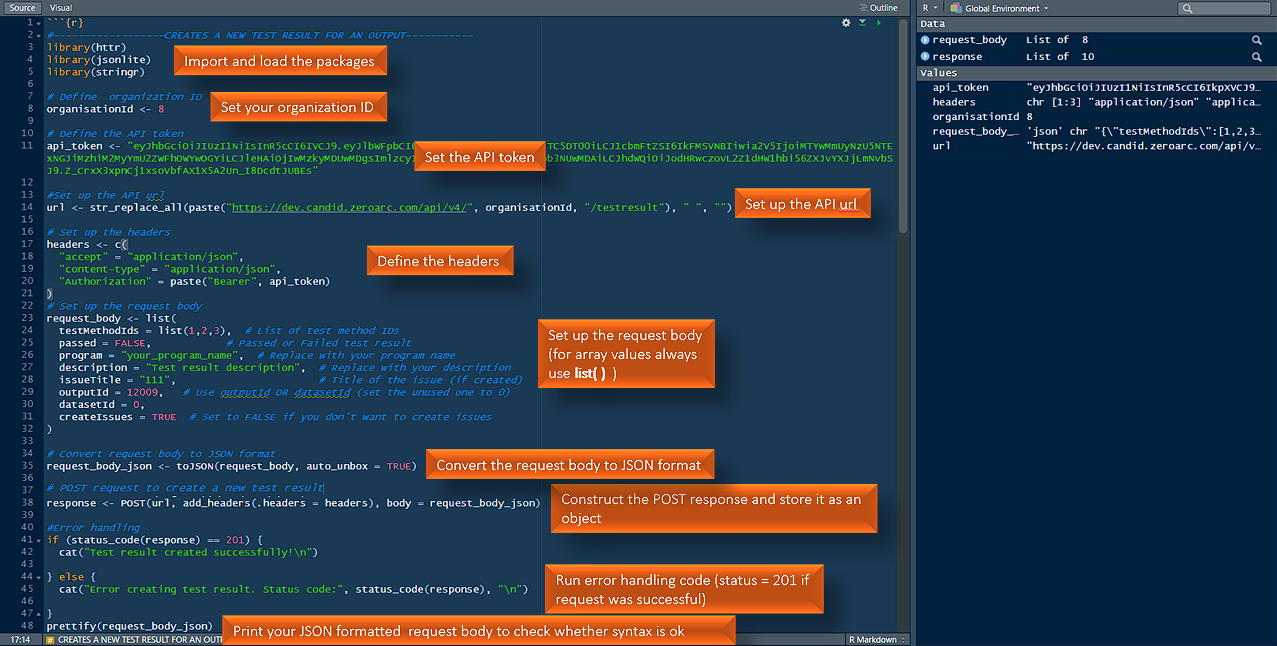
Task: Select the url value row
Action: tap(1097, 146)
